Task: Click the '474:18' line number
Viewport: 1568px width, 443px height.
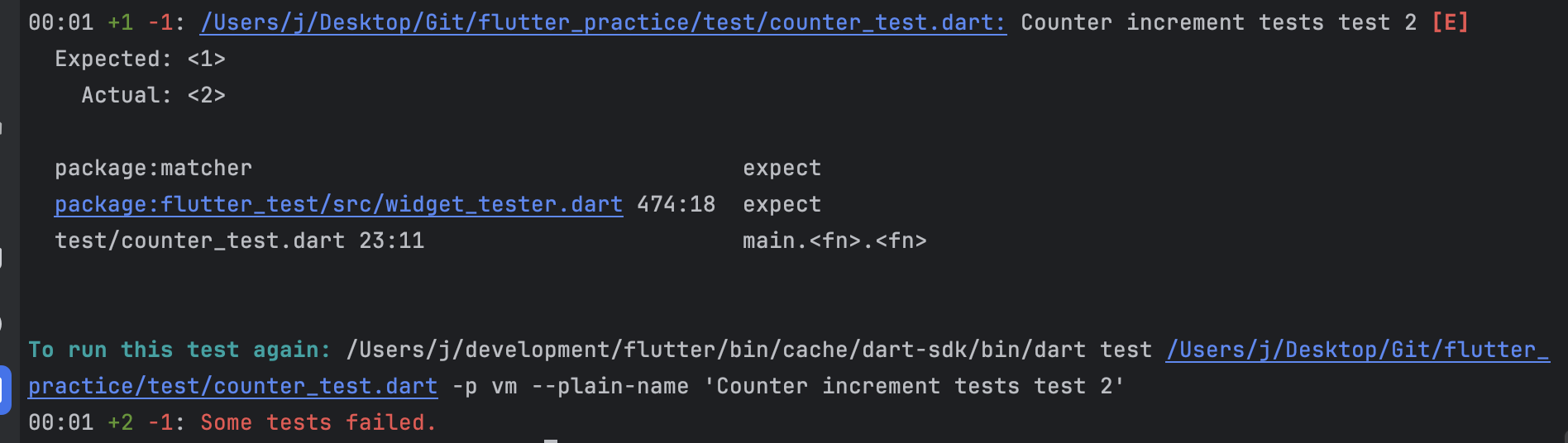Action: (x=676, y=204)
